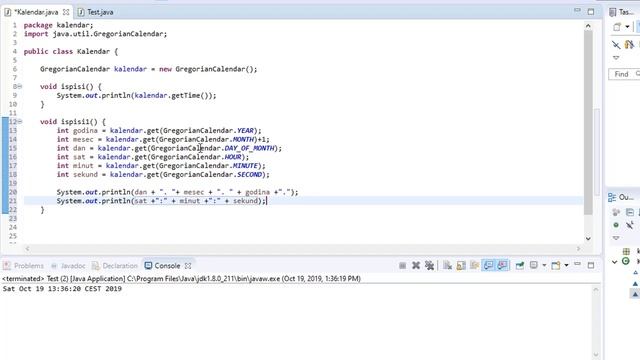Screen dimensions: 640x360
Task: Click the Display Selected Console icon
Action: [533, 266]
